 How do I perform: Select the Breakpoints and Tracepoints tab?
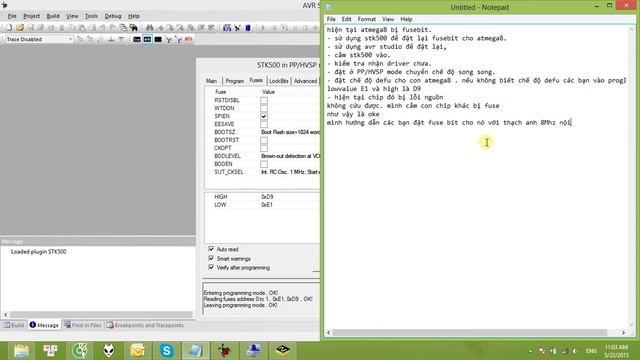[145, 325]
